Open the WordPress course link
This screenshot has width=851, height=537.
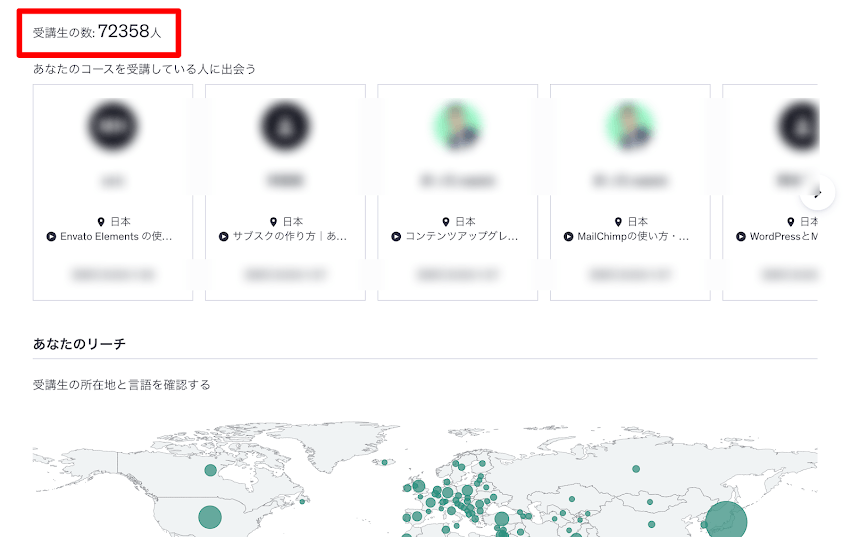pyautogui.click(x=784, y=236)
